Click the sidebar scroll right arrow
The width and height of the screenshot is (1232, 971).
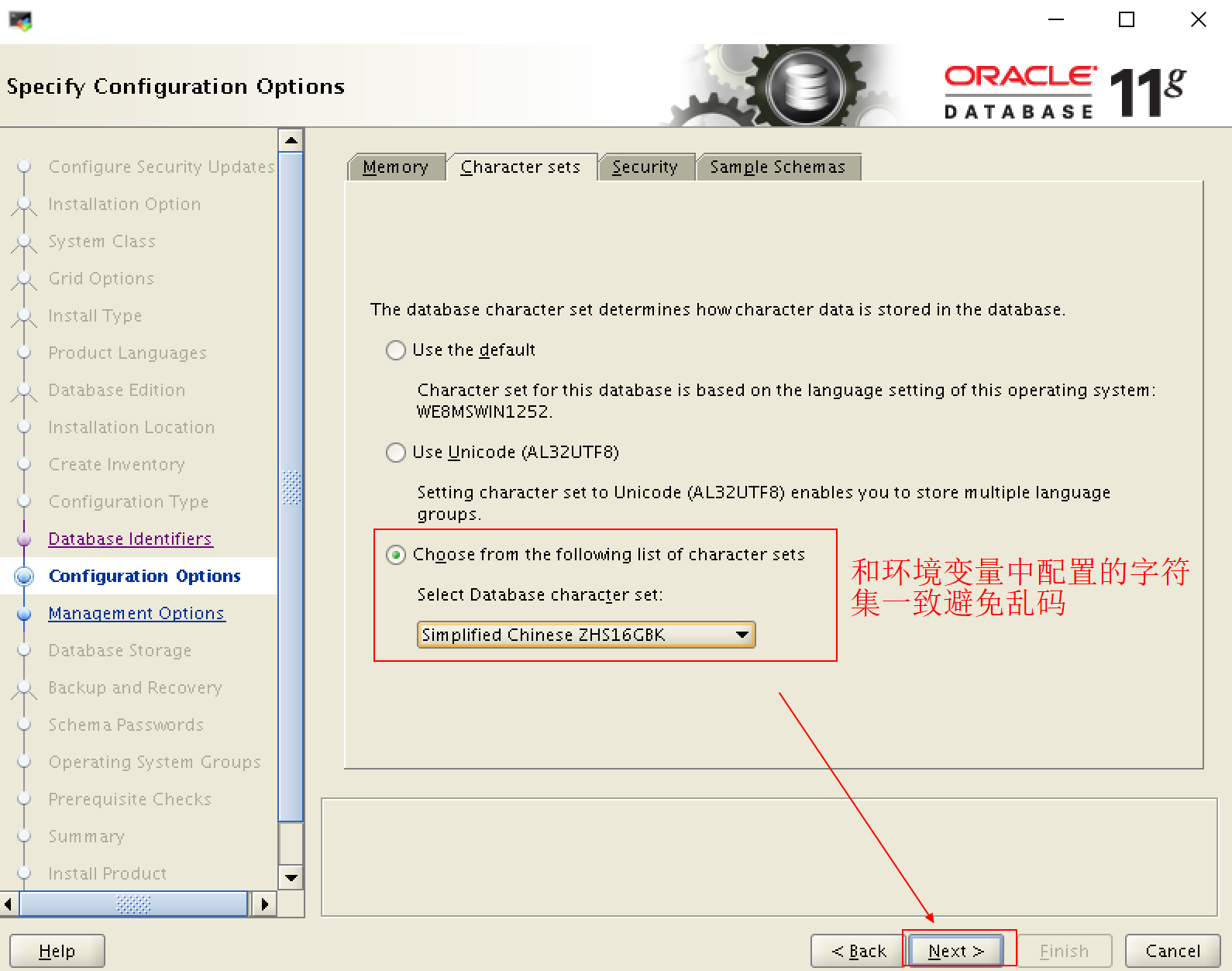pos(264,904)
